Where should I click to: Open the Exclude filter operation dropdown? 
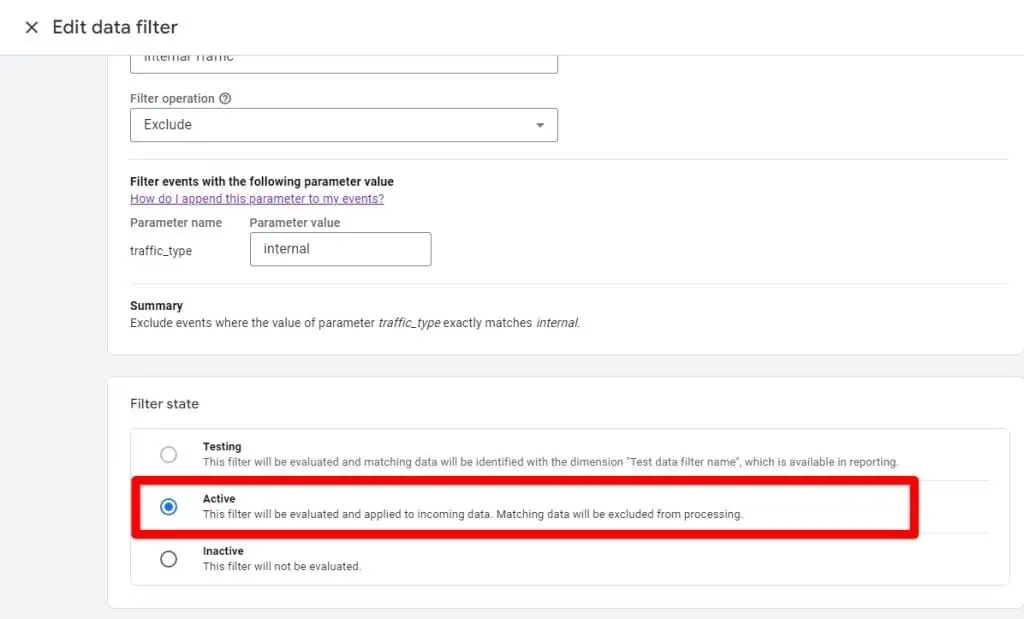point(343,125)
